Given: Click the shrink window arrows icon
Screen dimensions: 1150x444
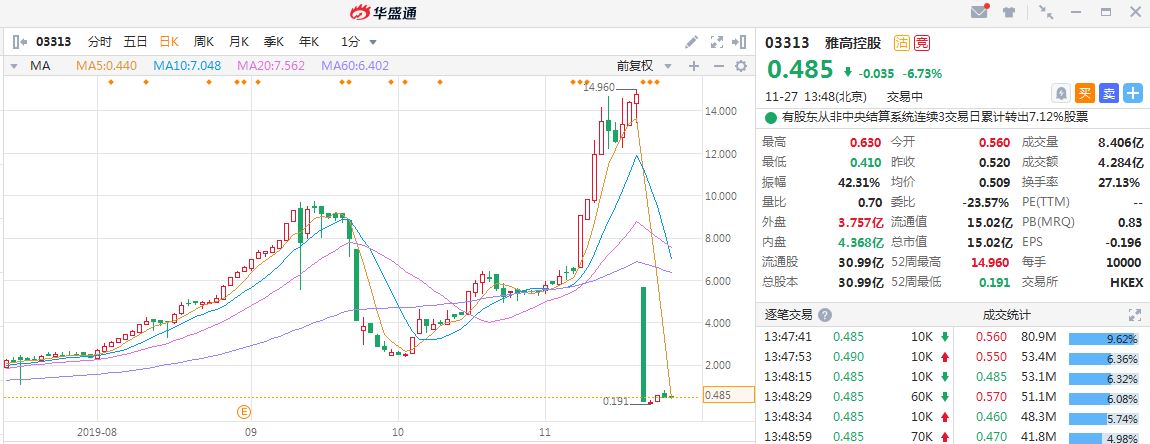Looking at the screenshot, I should 1046,12.
